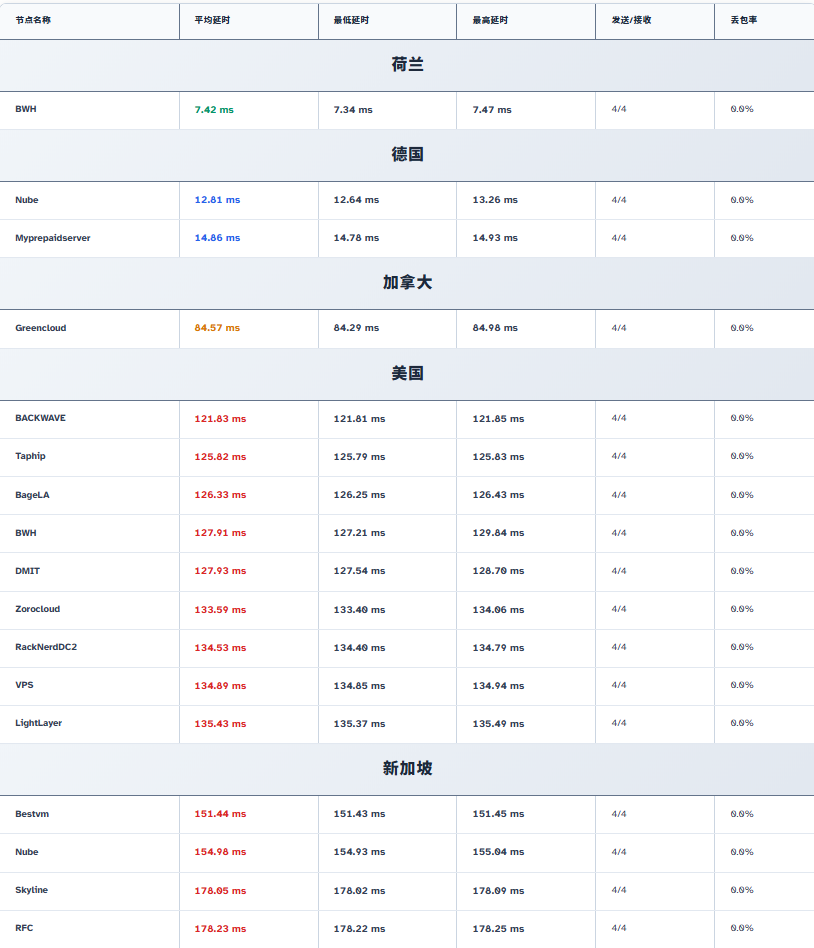Image resolution: width=814 pixels, height=948 pixels.
Task: Collapse the 美国 group section
Action: [x=407, y=373]
